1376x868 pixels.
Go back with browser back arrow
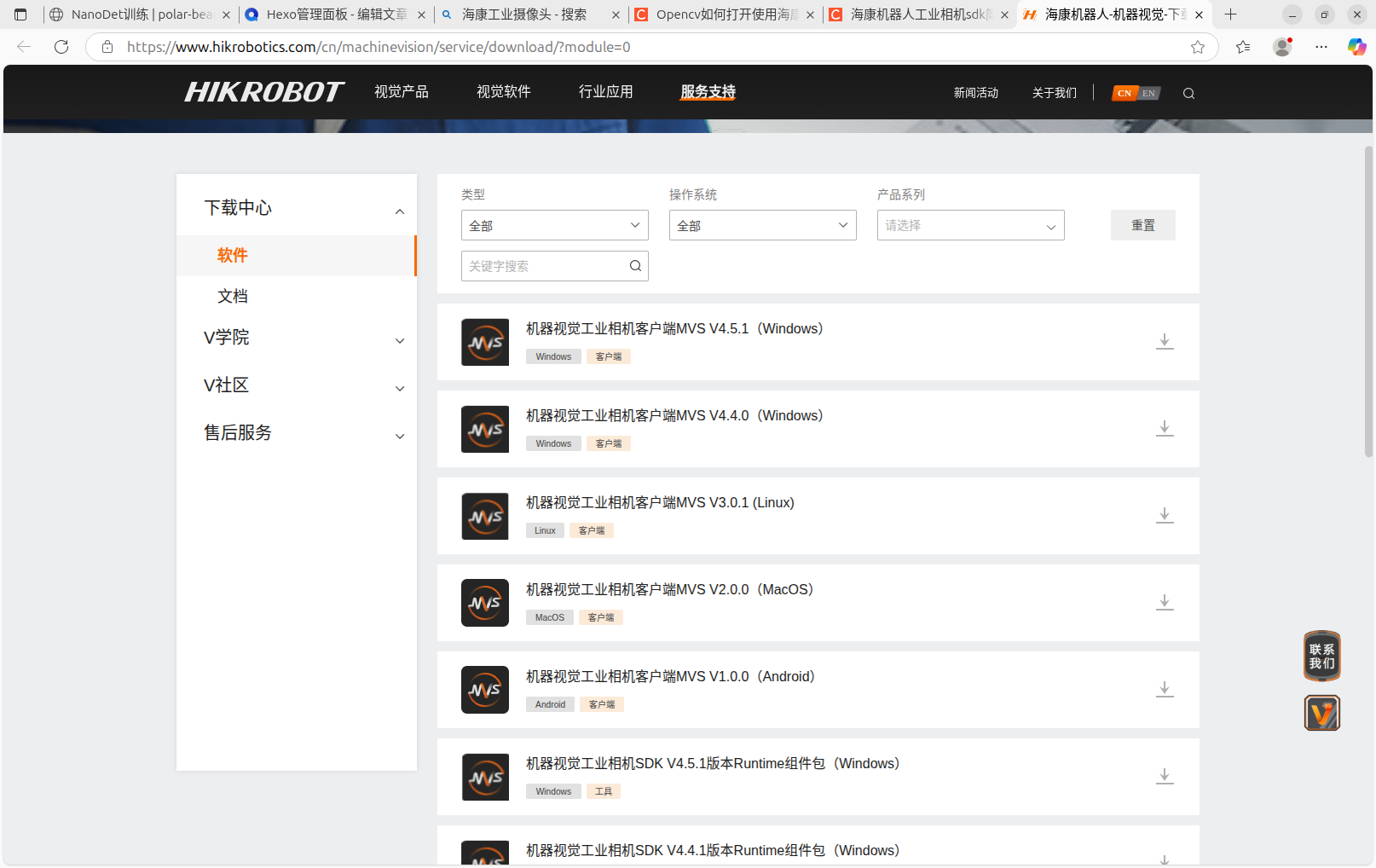pyautogui.click(x=24, y=47)
